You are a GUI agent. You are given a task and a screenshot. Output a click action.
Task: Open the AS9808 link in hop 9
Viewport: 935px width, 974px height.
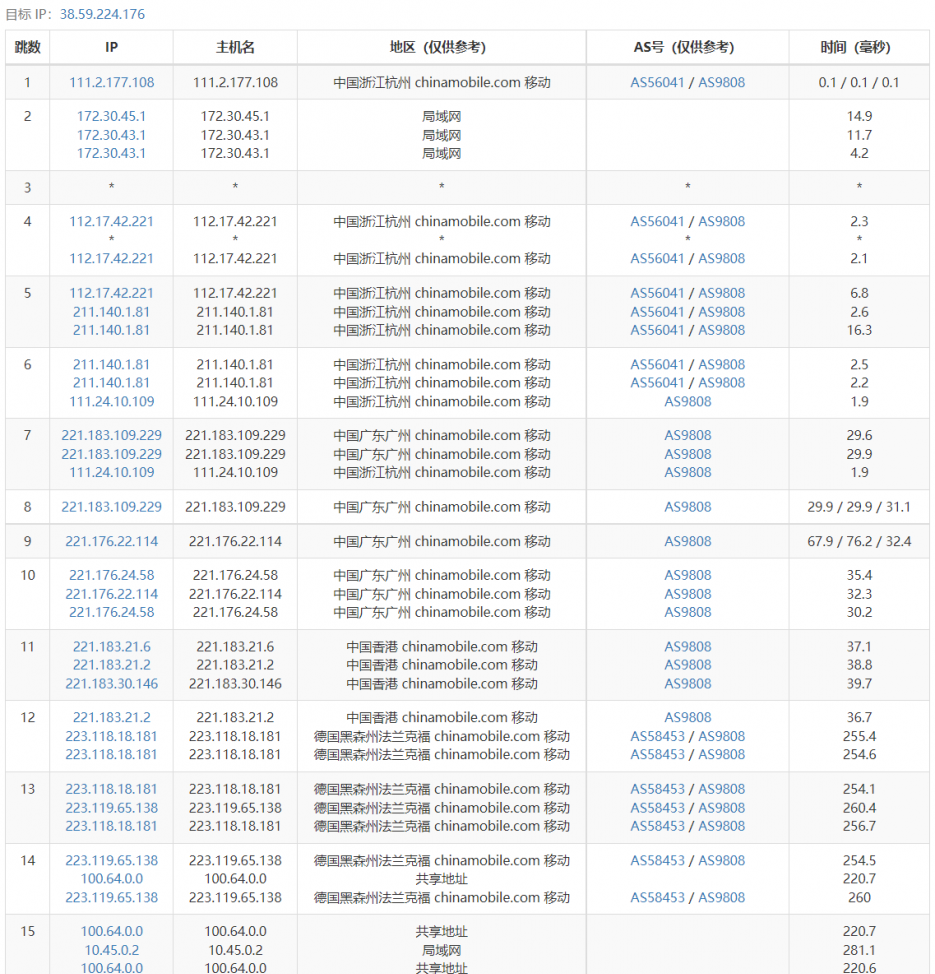click(x=687, y=542)
